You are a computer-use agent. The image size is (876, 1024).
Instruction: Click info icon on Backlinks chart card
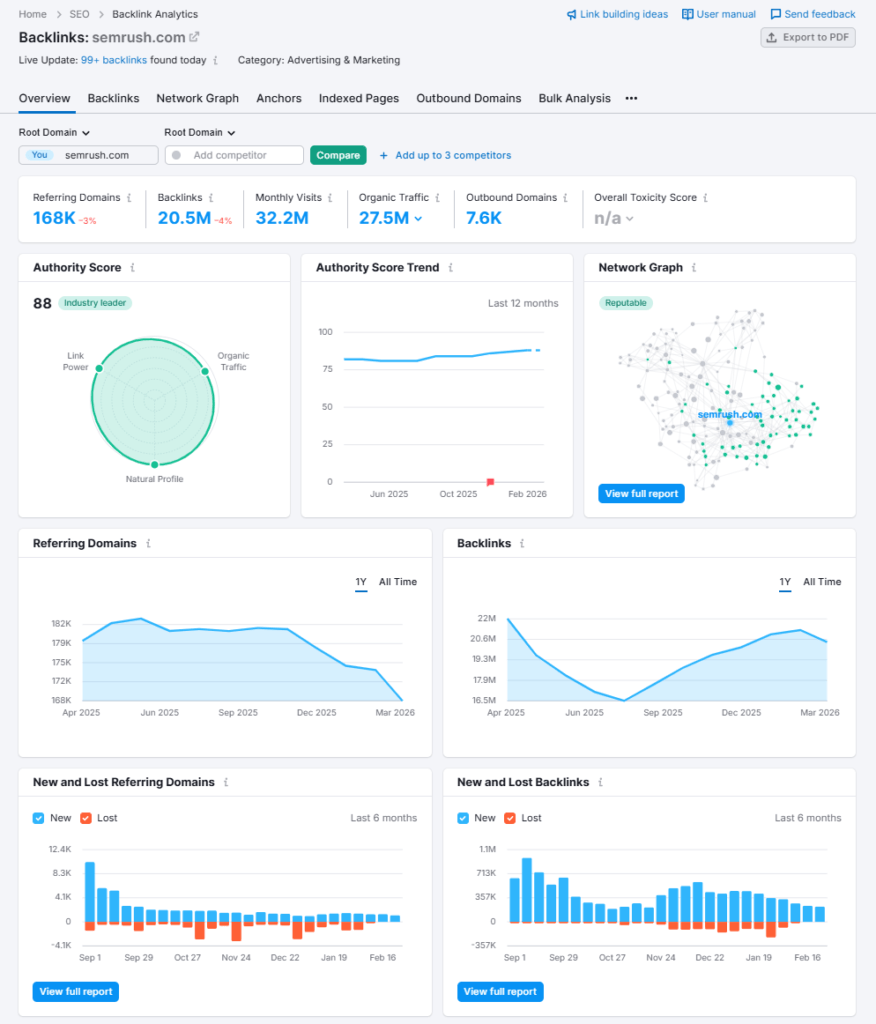tap(522, 543)
